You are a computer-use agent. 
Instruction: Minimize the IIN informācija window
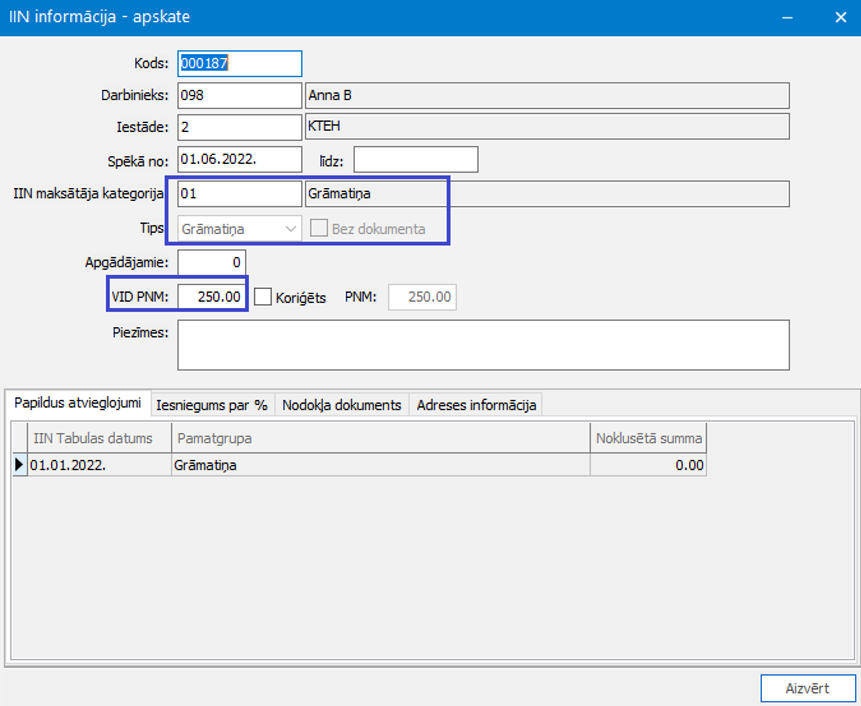(787, 18)
